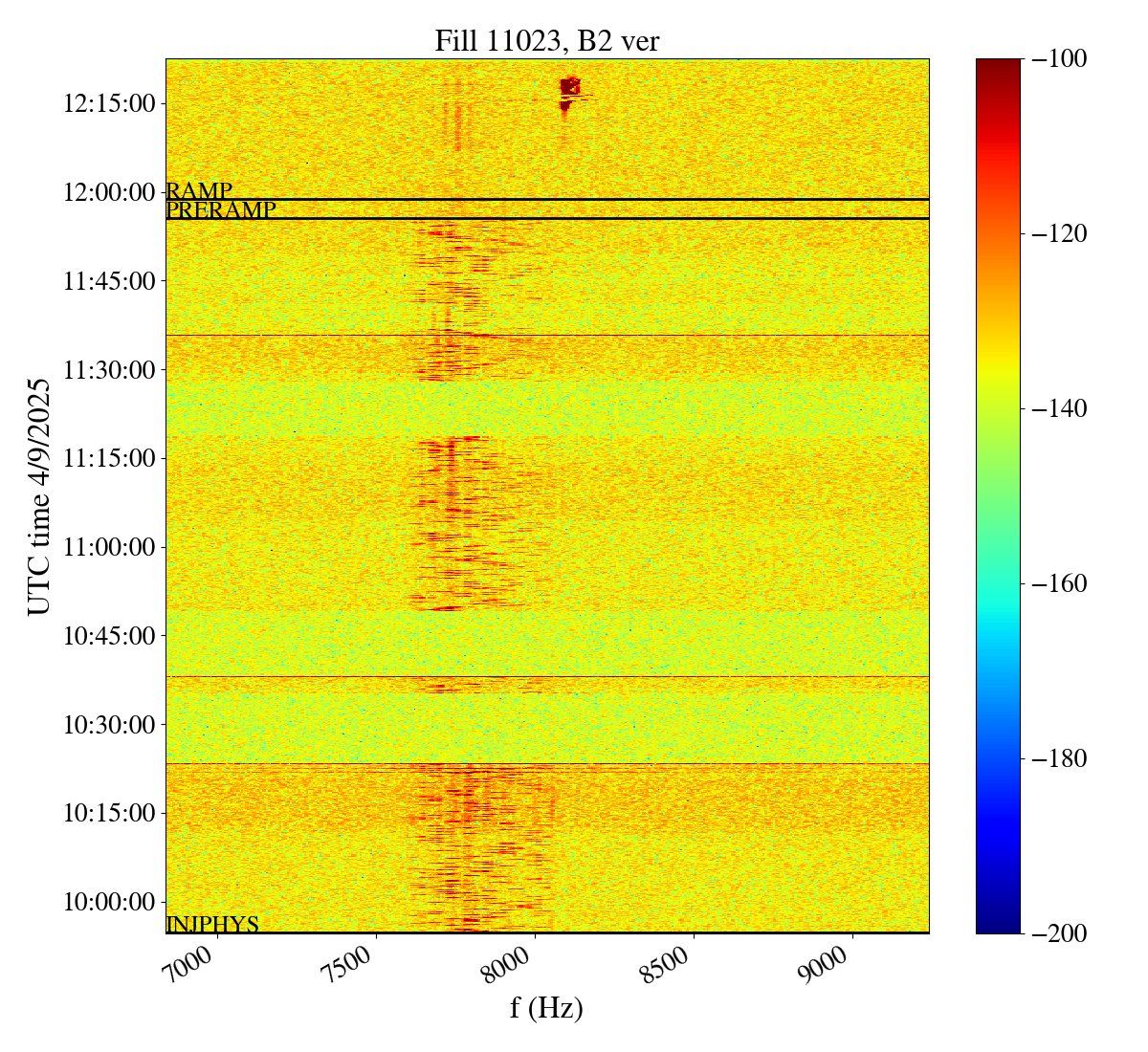Click the 'UTC time 4/9/2025' y-axis label
The width and height of the screenshot is (1148, 1052).
[38, 496]
